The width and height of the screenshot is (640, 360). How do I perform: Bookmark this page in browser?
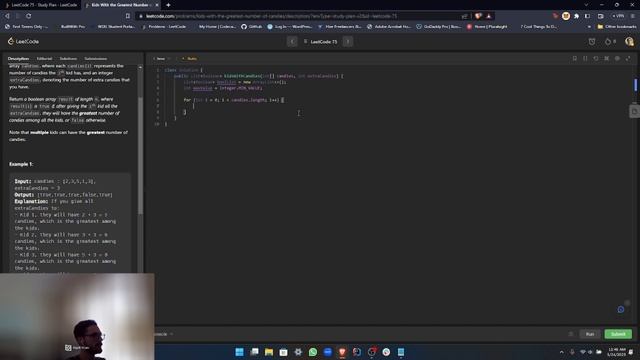128,16
